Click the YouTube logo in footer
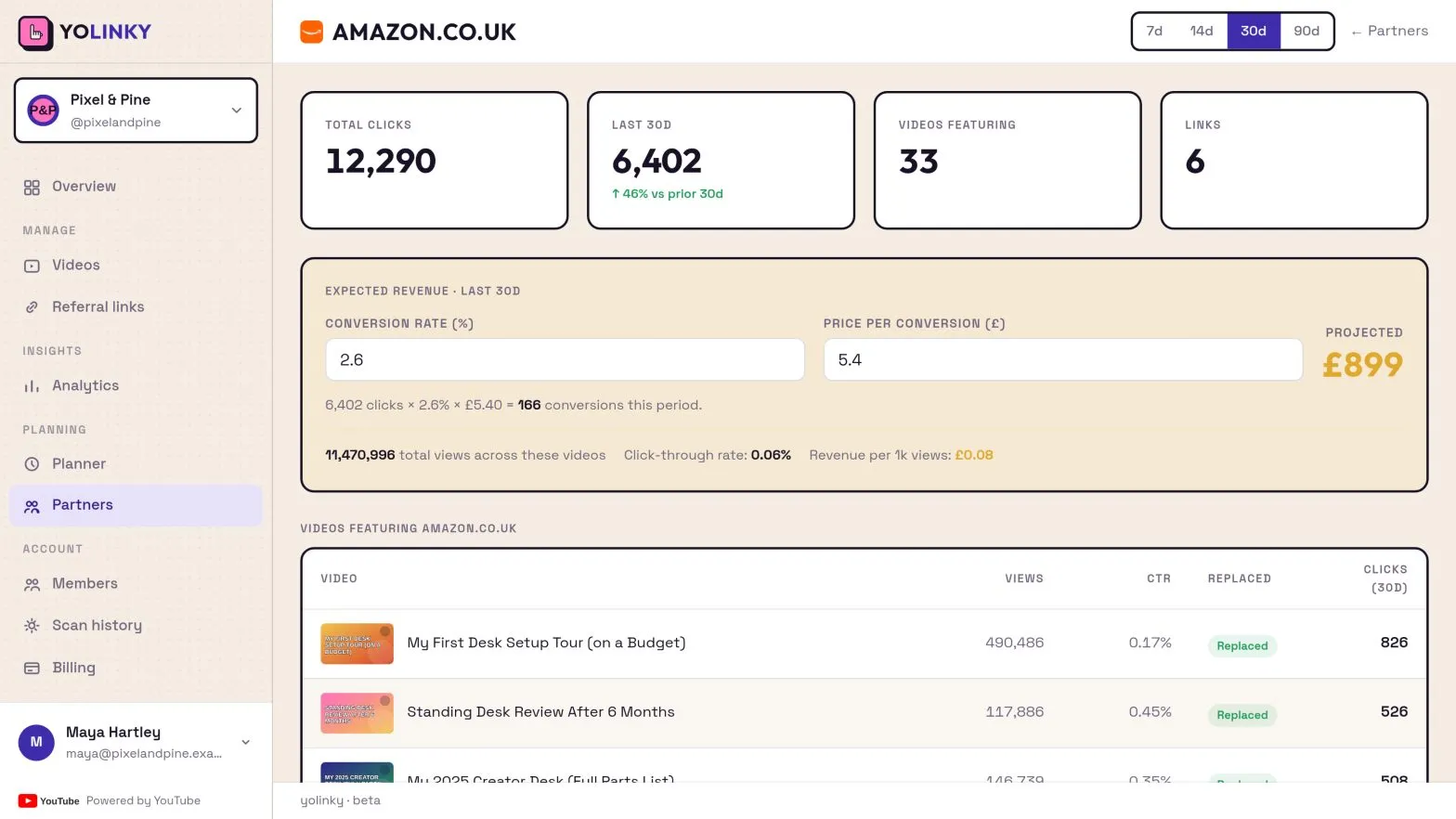The height and width of the screenshot is (819, 1456). (x=48, y=801)
